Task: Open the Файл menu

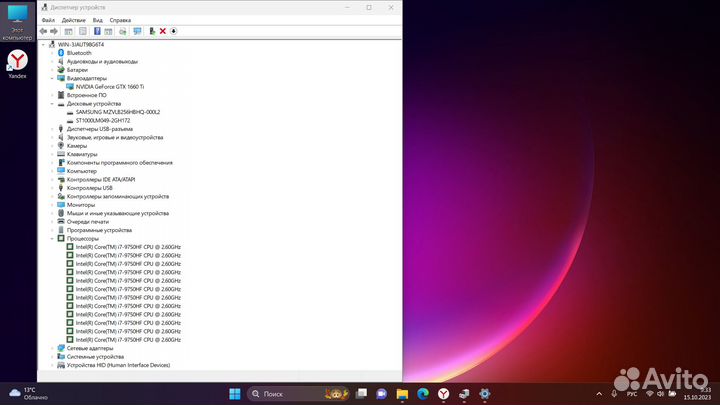Action: coord(48,20)
